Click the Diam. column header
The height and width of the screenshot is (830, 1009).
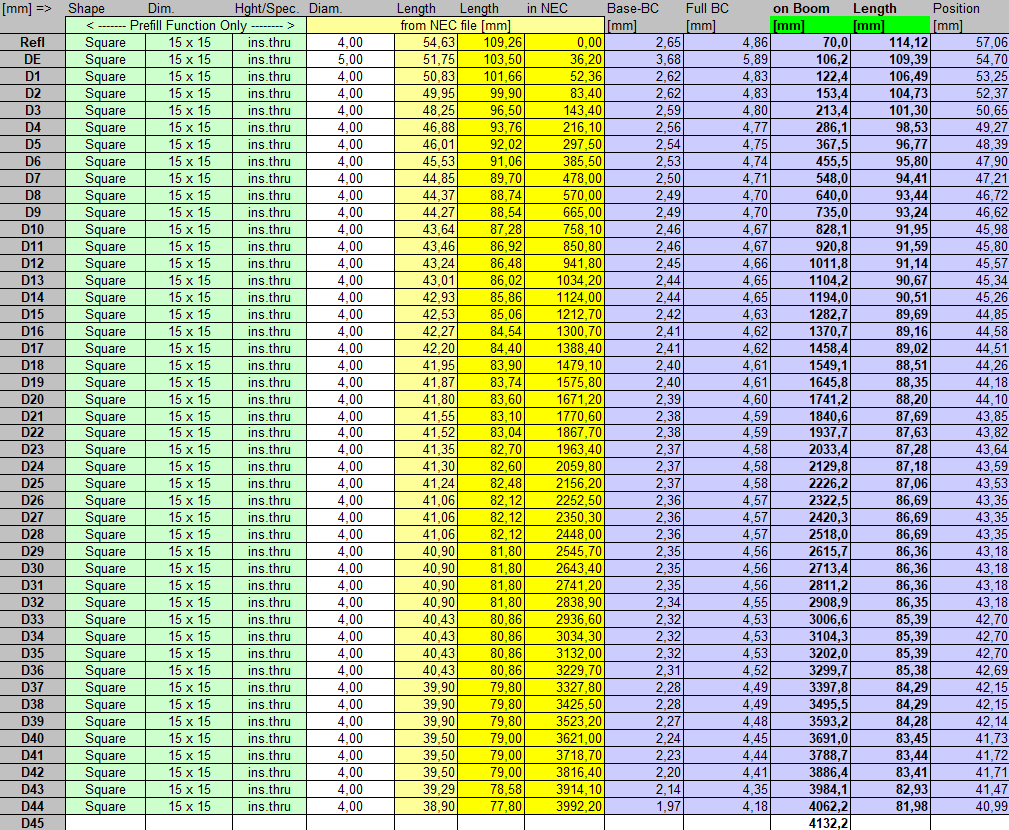click(326, 8)
